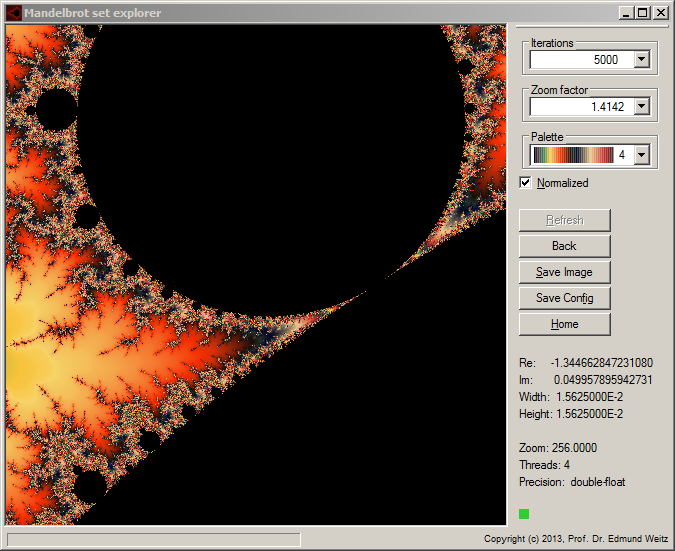The height and width of the screenshot is (551, 675).
Task: Click the Precision: double-float readout
Action: pos(572,482)
